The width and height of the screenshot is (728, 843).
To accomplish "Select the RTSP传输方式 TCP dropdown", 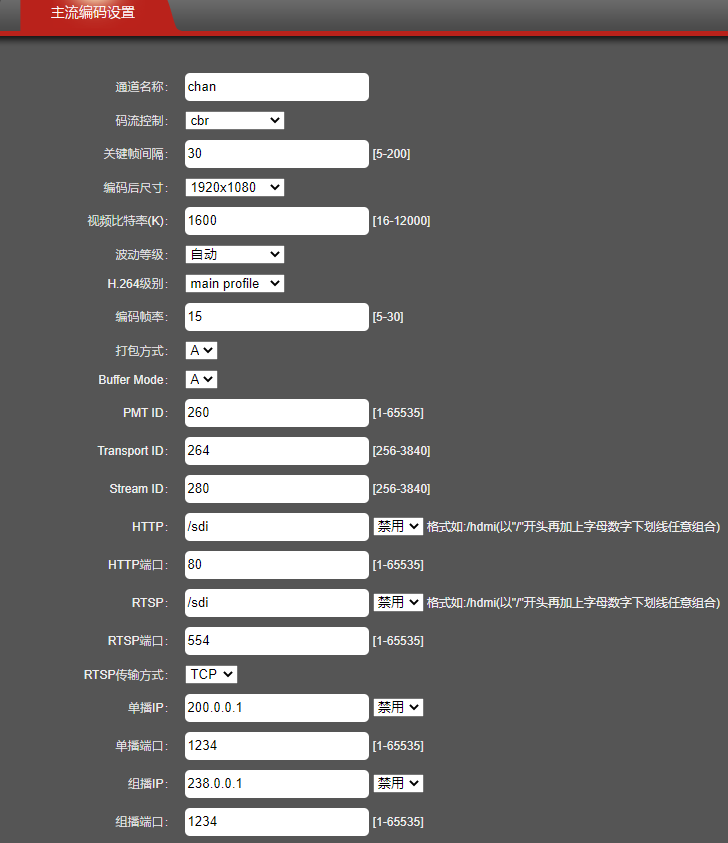I will (x=212, y=674).
